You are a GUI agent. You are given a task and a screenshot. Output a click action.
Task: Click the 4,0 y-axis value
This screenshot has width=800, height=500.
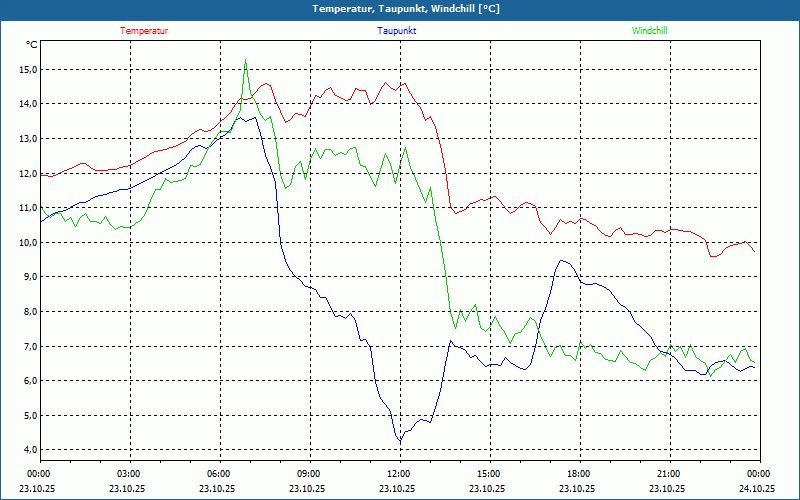click(x=29, y=450)
